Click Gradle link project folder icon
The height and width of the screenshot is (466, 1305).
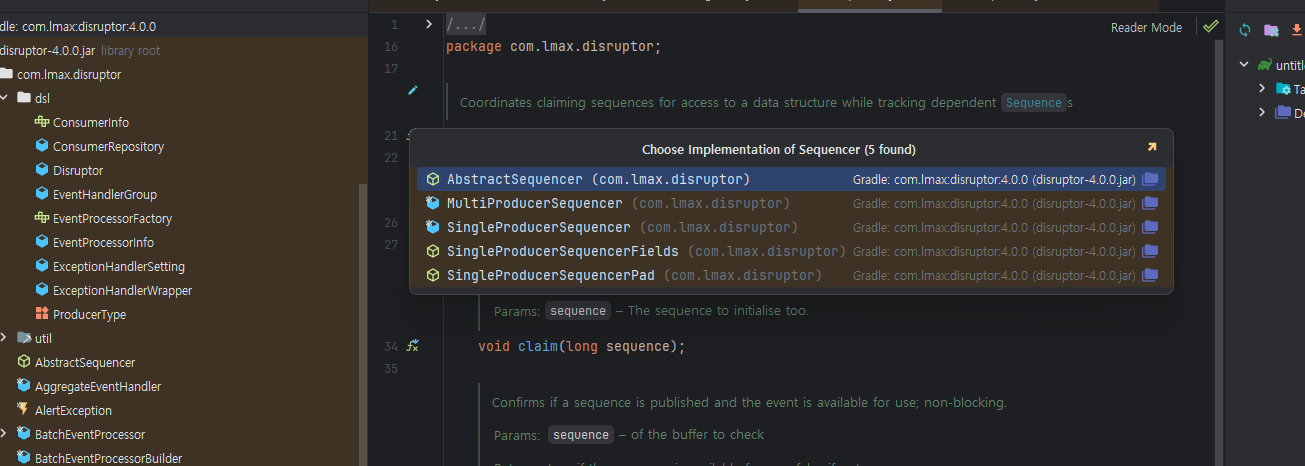(1271, 30)
